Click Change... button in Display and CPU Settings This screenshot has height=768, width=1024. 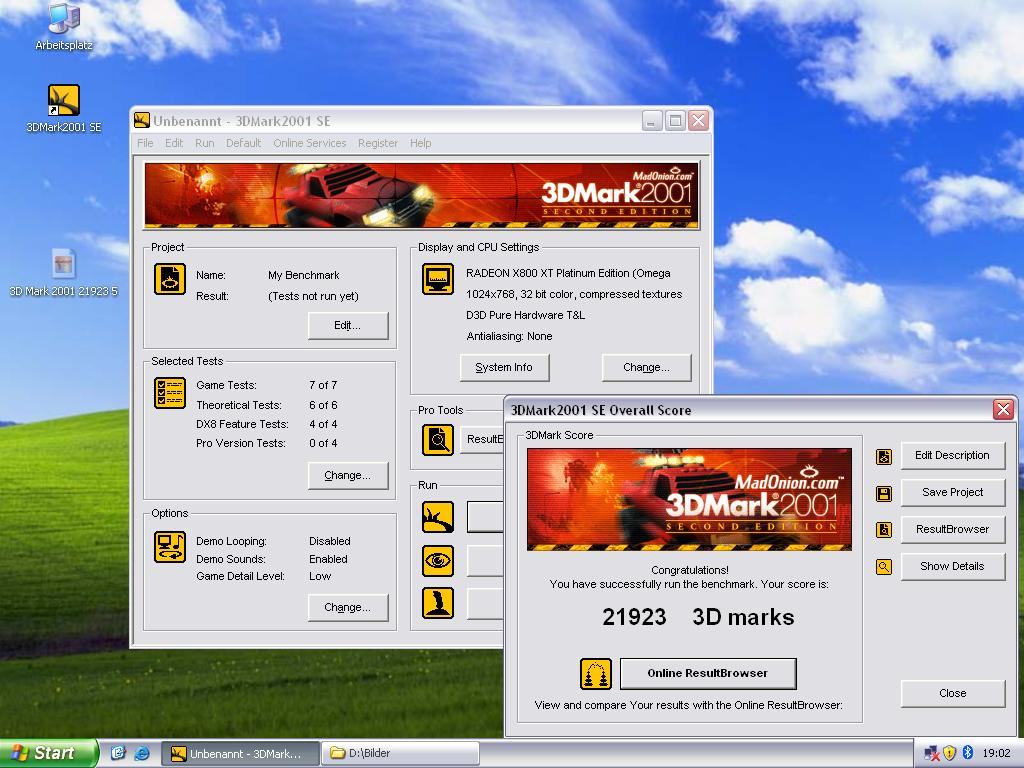[646, 368]
